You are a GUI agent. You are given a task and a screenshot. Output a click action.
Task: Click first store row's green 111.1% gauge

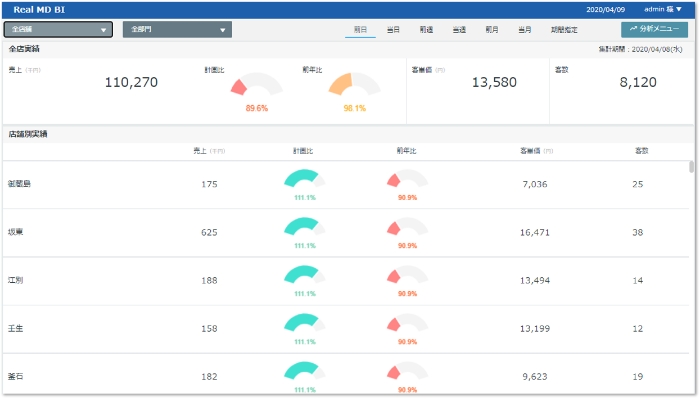click(x=305, y=179)
